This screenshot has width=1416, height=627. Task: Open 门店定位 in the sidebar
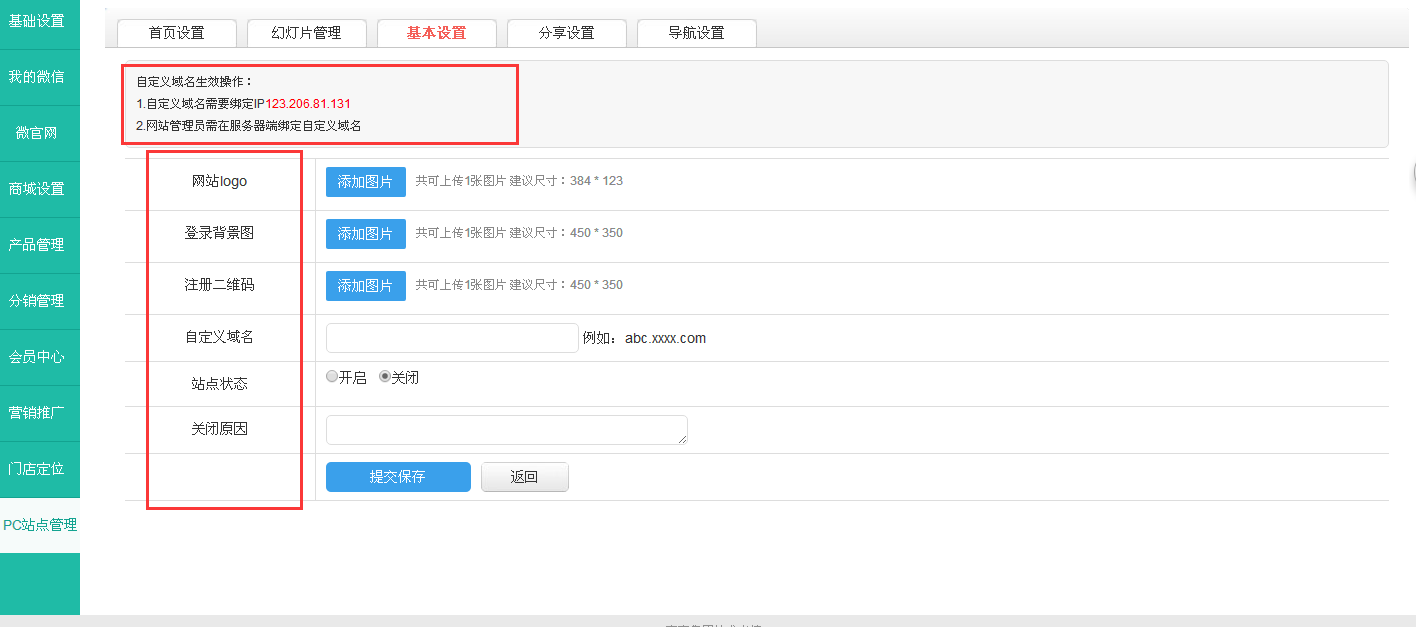tap(37, 469)
